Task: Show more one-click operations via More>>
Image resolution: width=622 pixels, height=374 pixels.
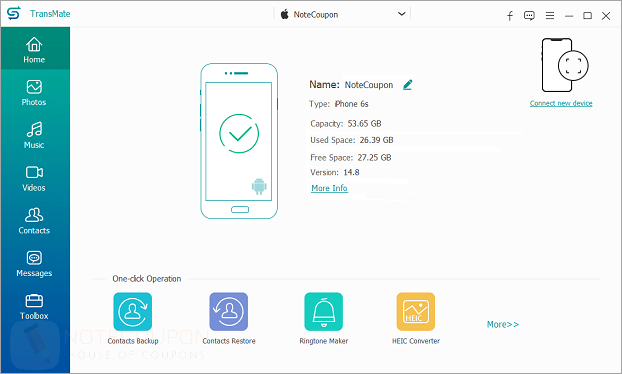Action: tap(503, 324)
